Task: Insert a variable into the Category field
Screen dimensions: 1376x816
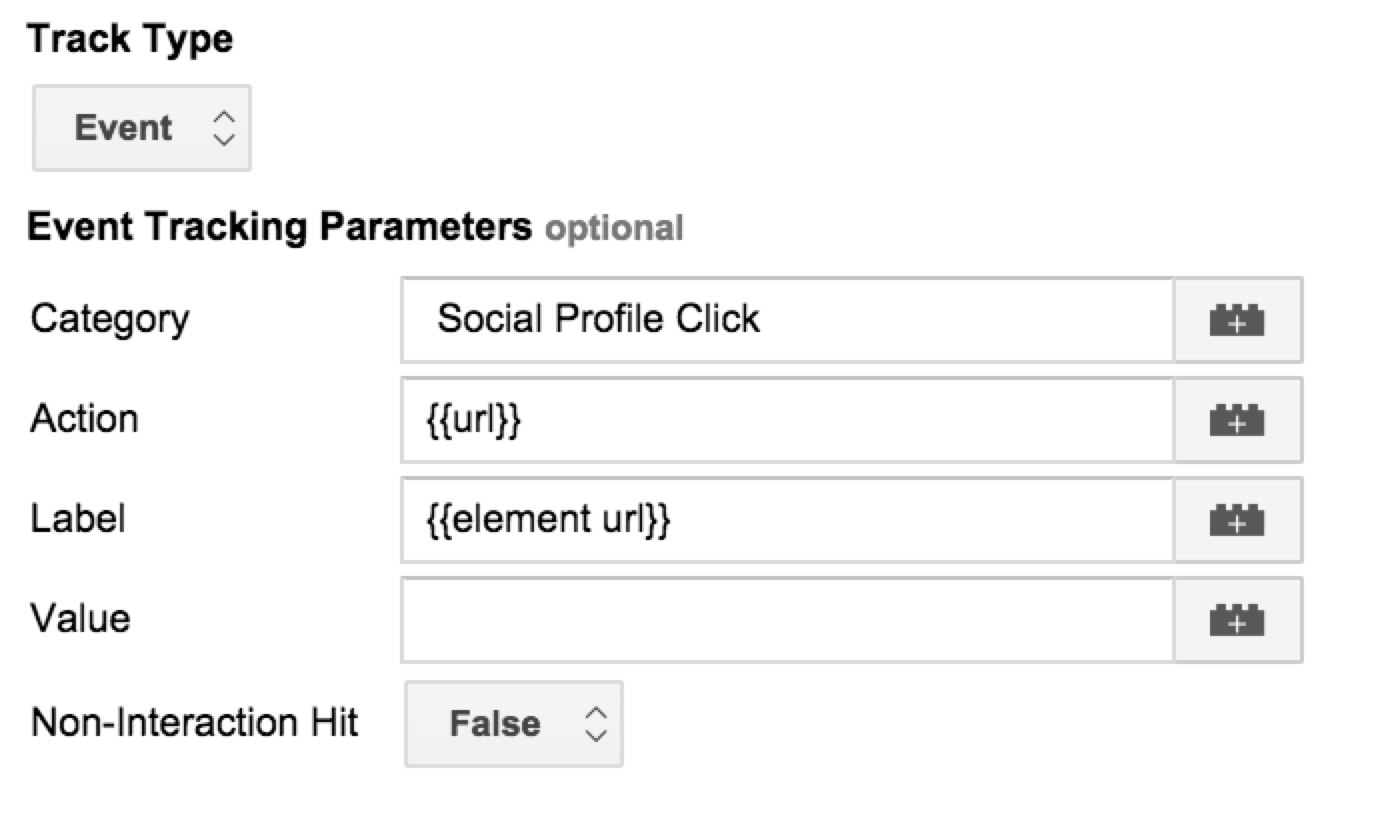Action: pos(1237,320)
